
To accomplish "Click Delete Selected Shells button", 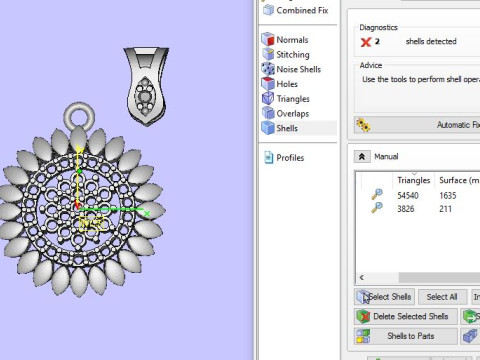I will tap(406, 316).
